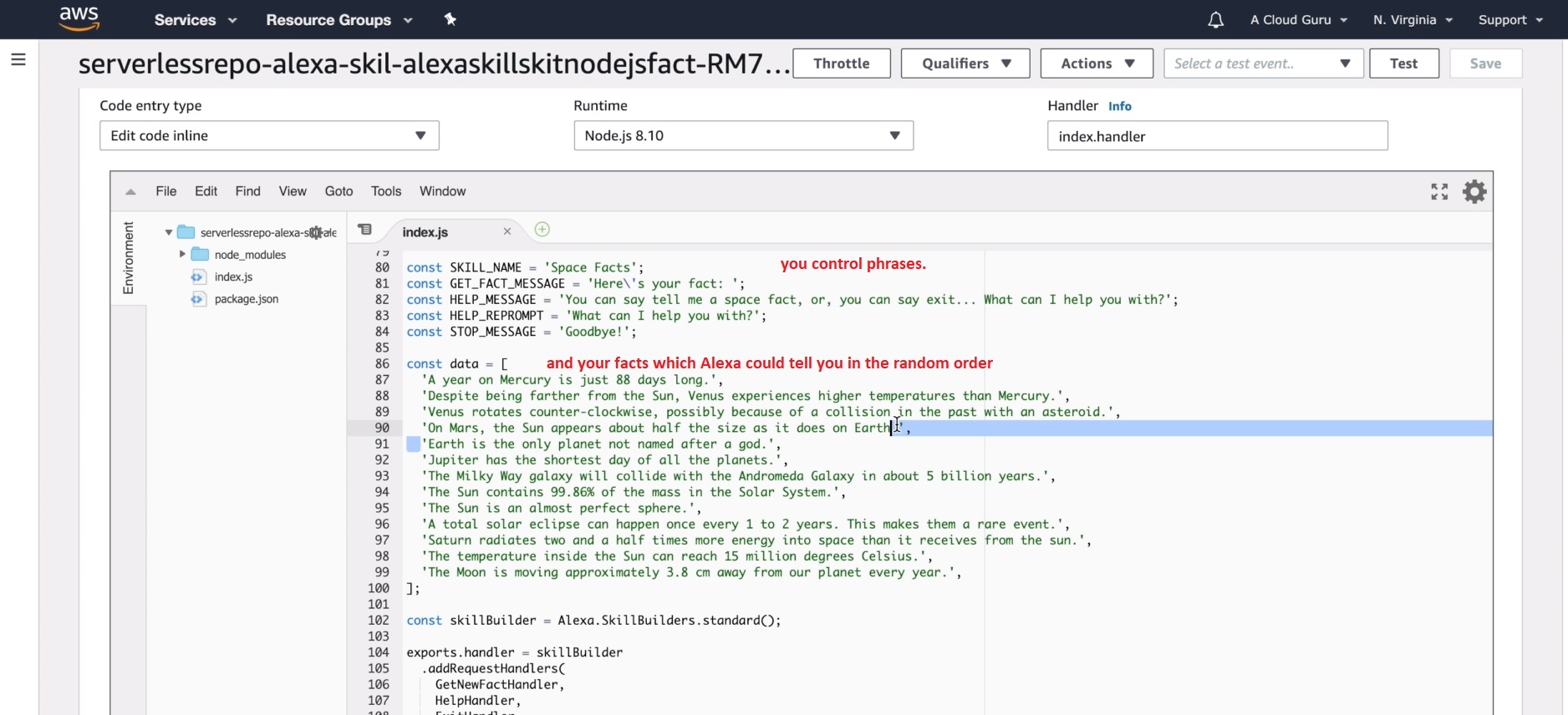Open Code entry type dropdown
The height and width of the screenshot is (715, 1568).
pyautogui.click(x=269, y=135)
